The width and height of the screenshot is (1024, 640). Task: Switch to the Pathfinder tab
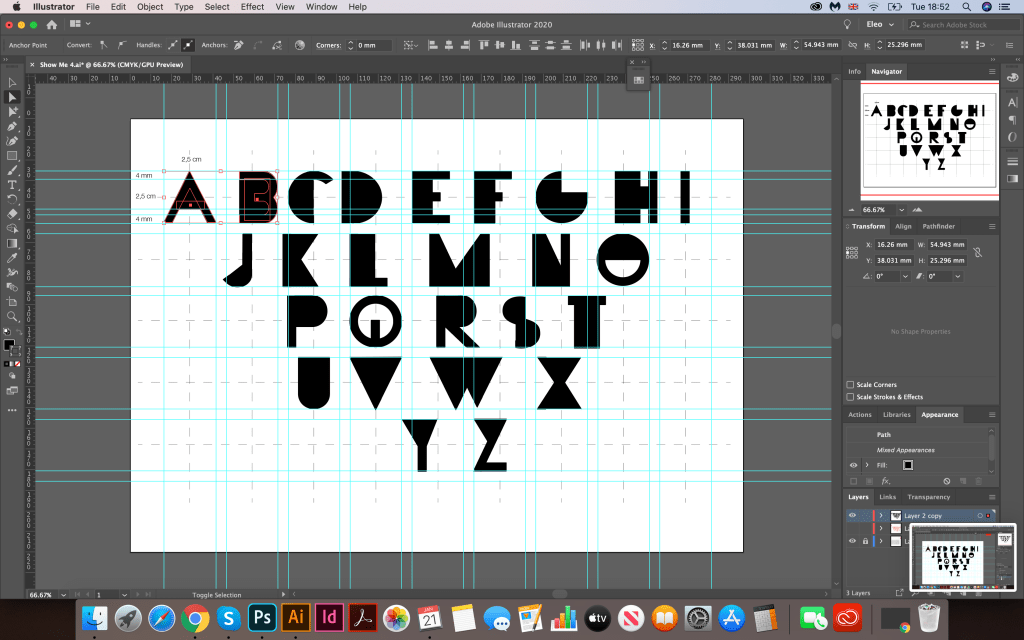(938, 227)
